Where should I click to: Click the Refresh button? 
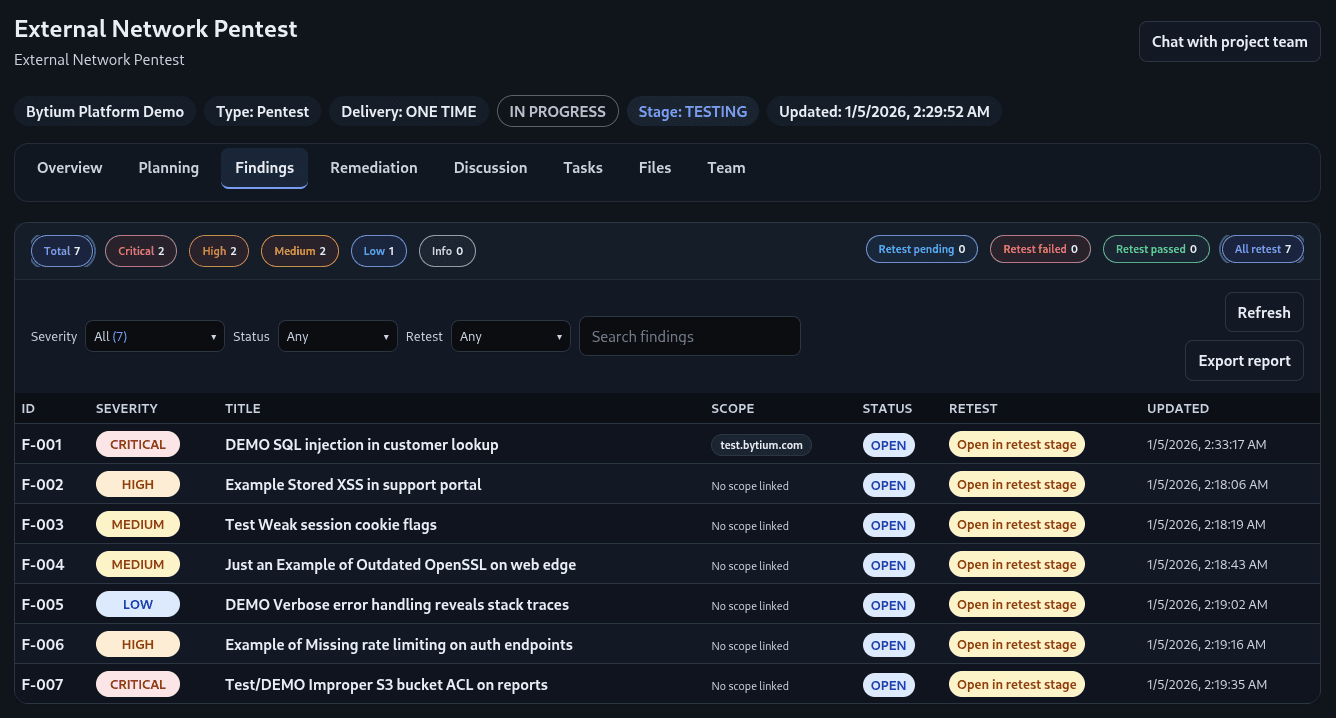(1263, 312)
